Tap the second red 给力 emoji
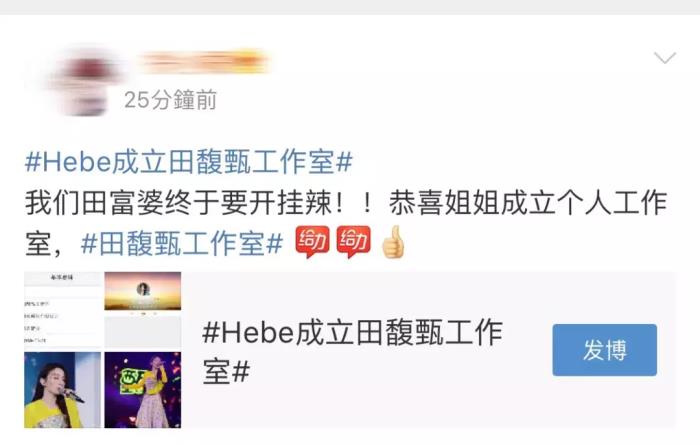 (353, 242)
